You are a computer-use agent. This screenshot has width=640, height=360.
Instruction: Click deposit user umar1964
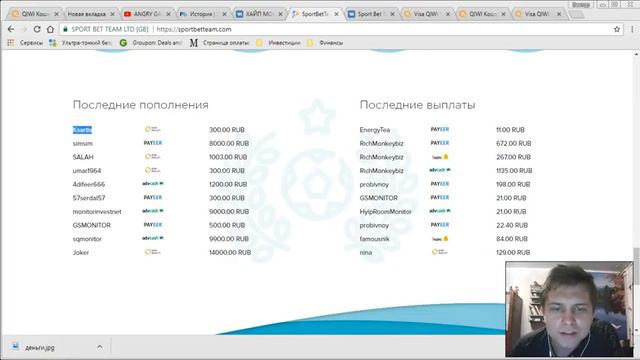(87, 171)
